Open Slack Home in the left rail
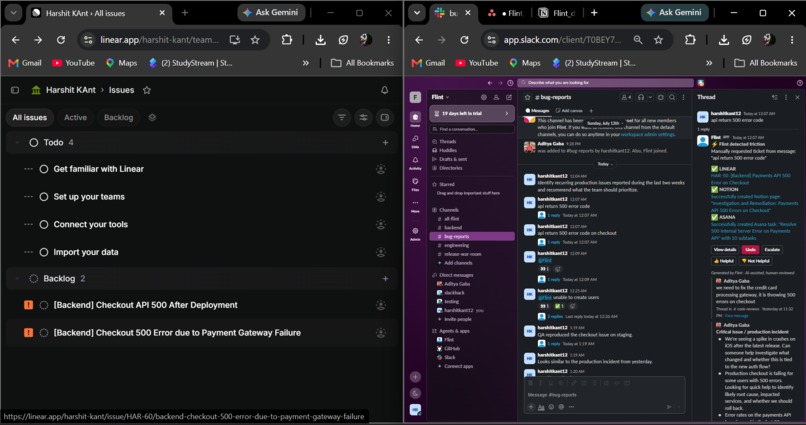 pyautogui.click(x=415, y=119)
